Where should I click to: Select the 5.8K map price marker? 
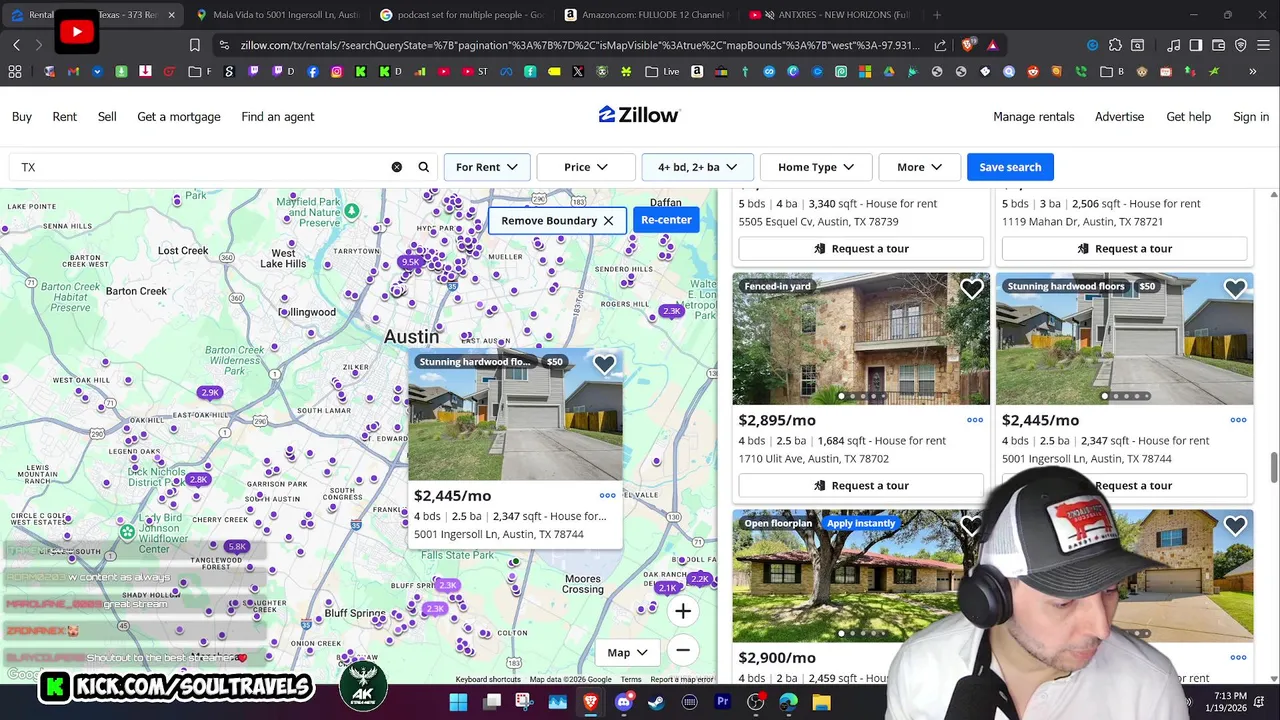(237, 547)
